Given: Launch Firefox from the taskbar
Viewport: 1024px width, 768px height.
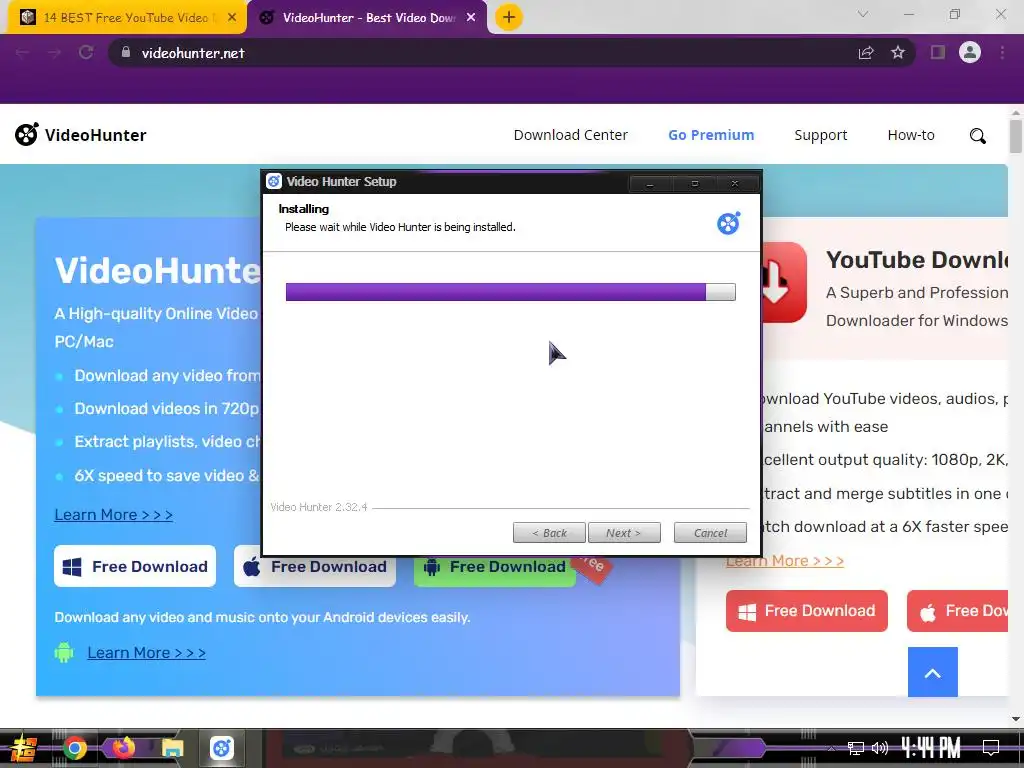Looking at the screenshot, I should click(123, 748).
